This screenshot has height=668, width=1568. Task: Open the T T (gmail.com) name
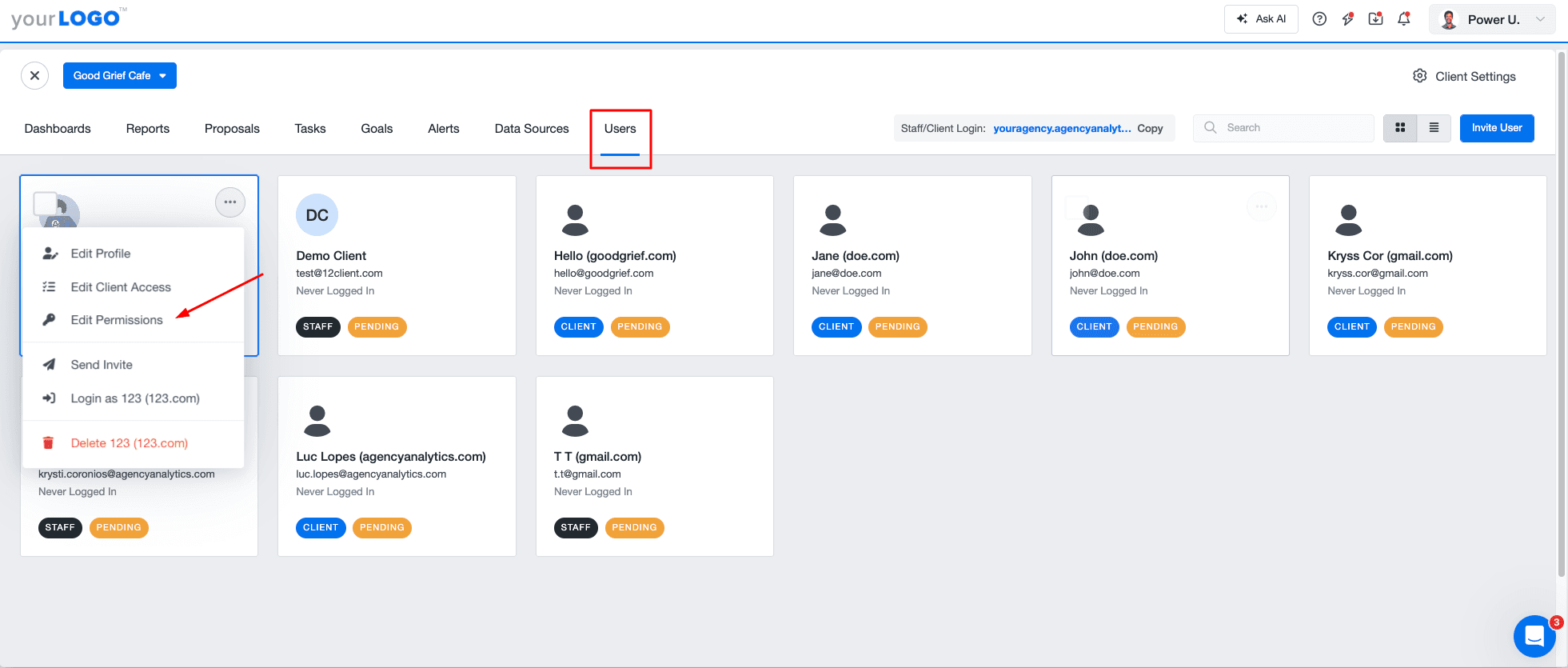[597, 457]
